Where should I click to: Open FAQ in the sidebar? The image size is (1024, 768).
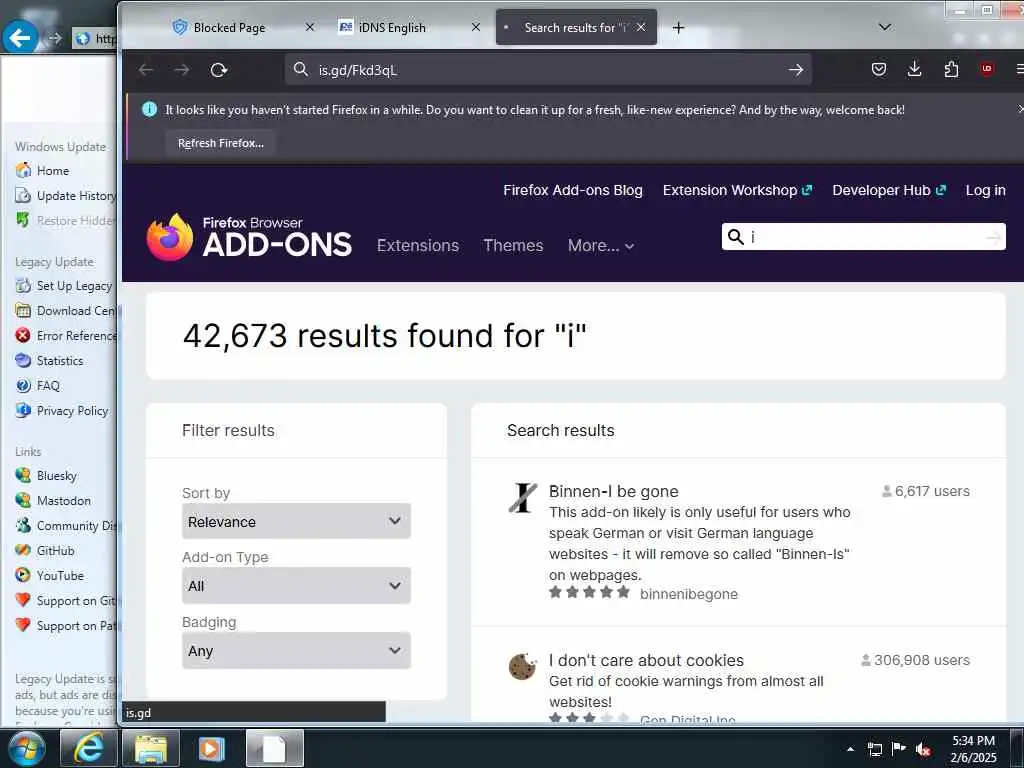click(x=48, y=386)
